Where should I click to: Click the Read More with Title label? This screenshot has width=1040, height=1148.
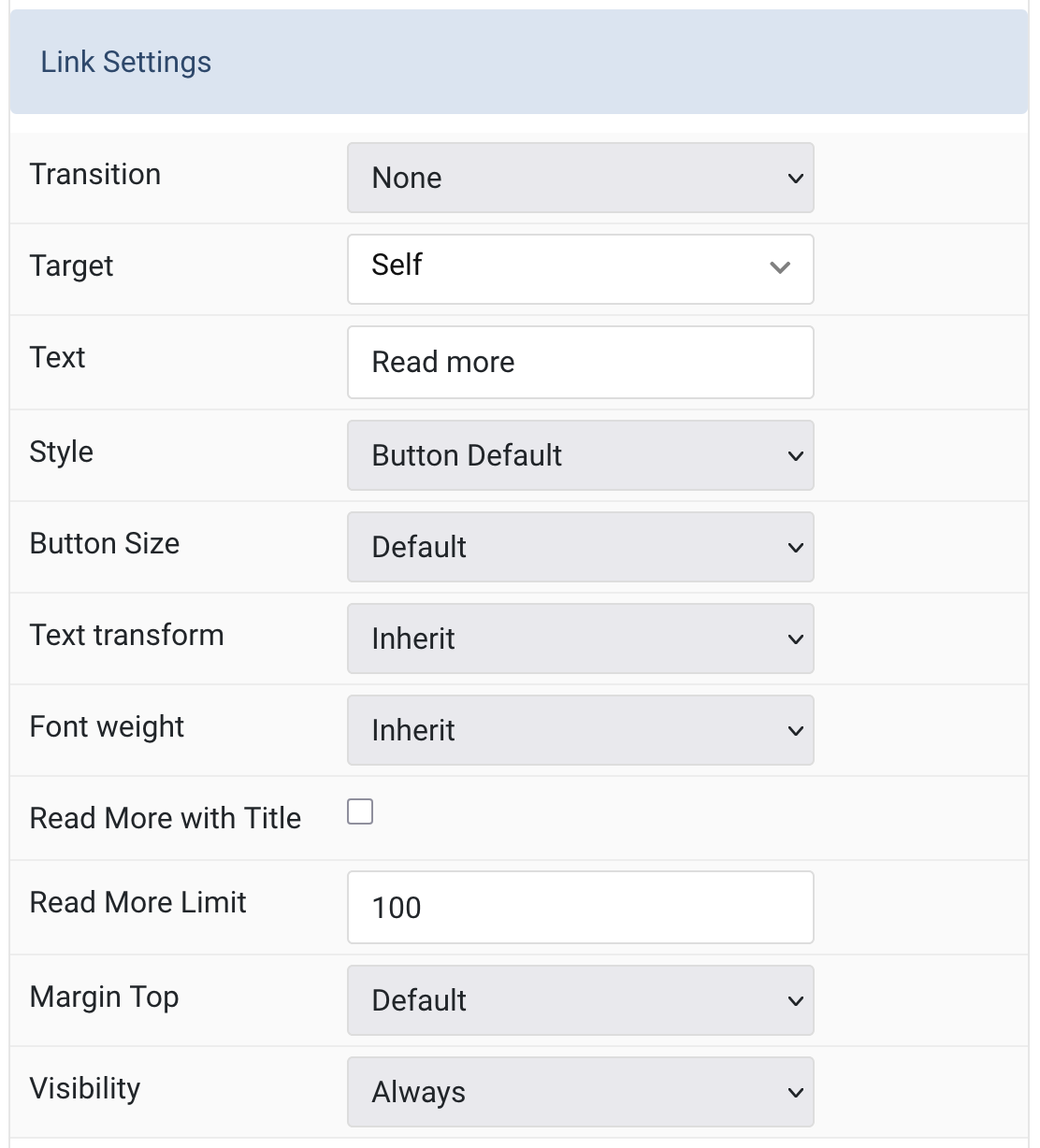click(166, 818)
